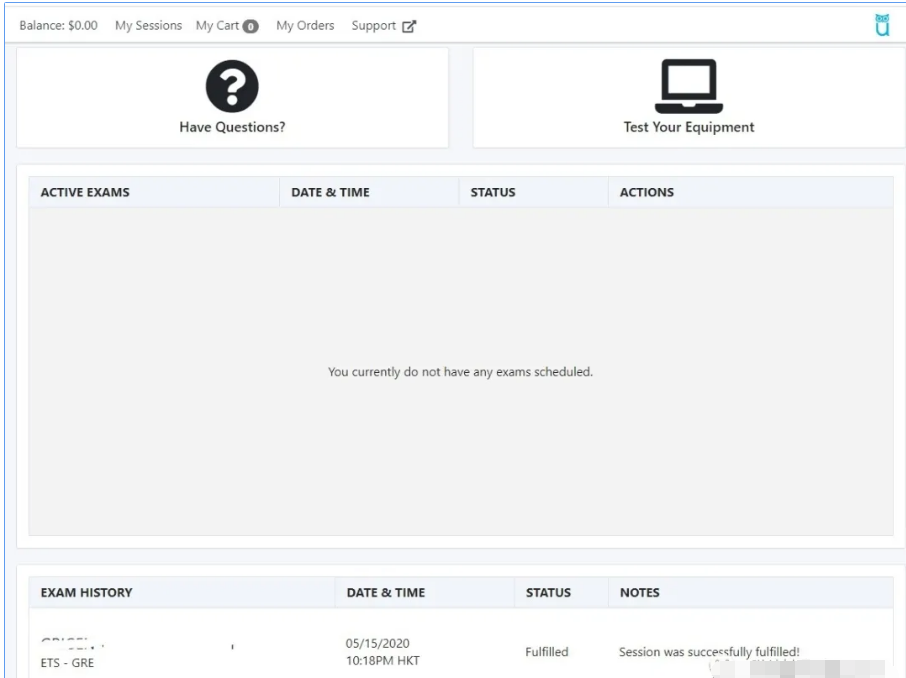Image resolution: width=906 pixels, height=678 pixels.
Task: Select the Test Your Equipment label
Action: [688, 127]
